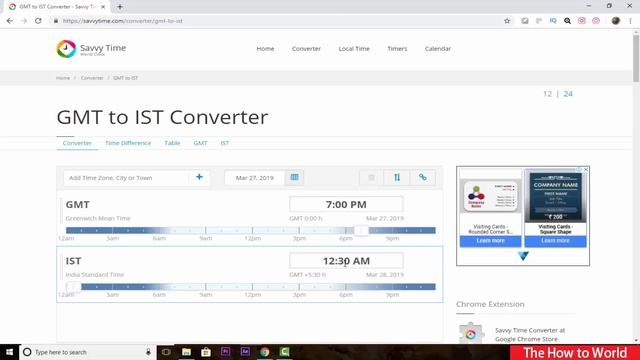This screenshot has height=360, width=640.
Task: Open the Home navigation menu
Action: tap(265, 49)
